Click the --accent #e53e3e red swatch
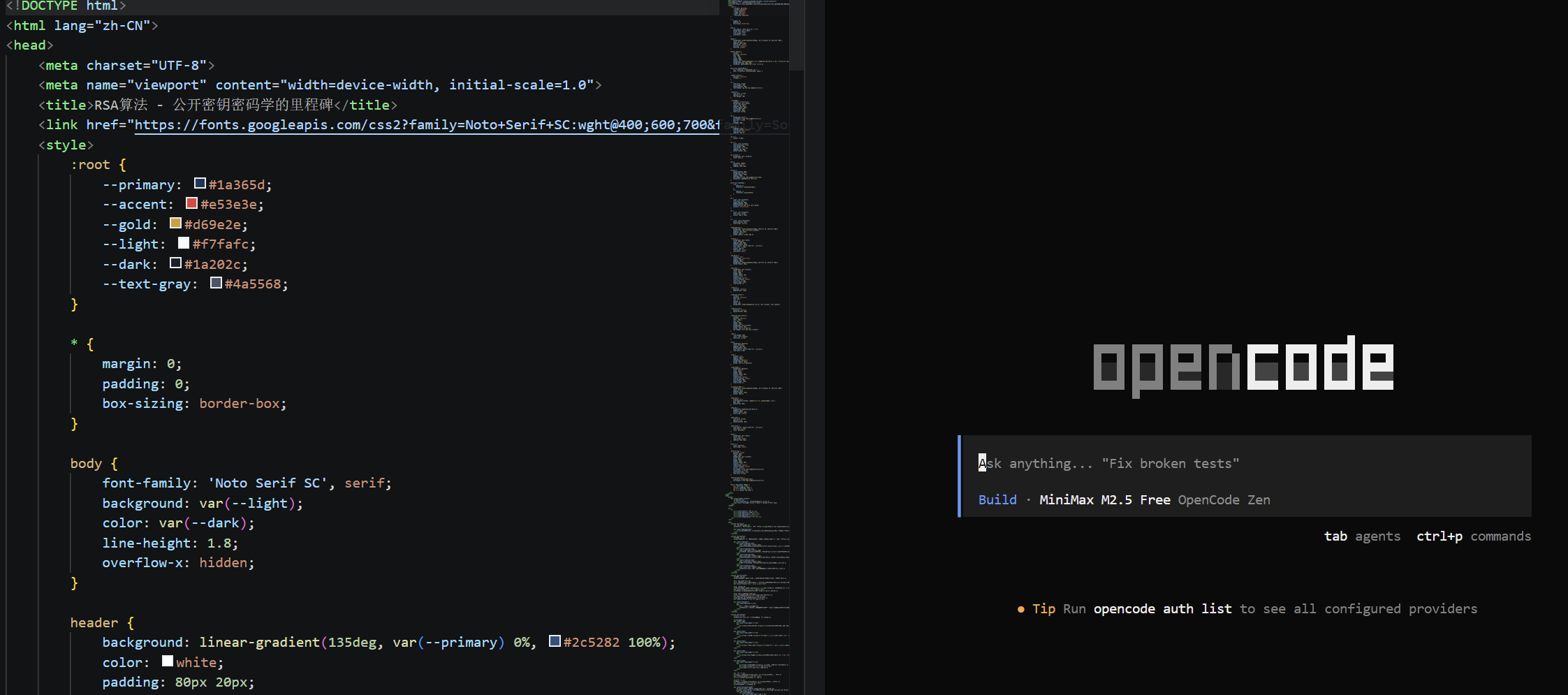The image size is (1568, 695). [192, 203]
